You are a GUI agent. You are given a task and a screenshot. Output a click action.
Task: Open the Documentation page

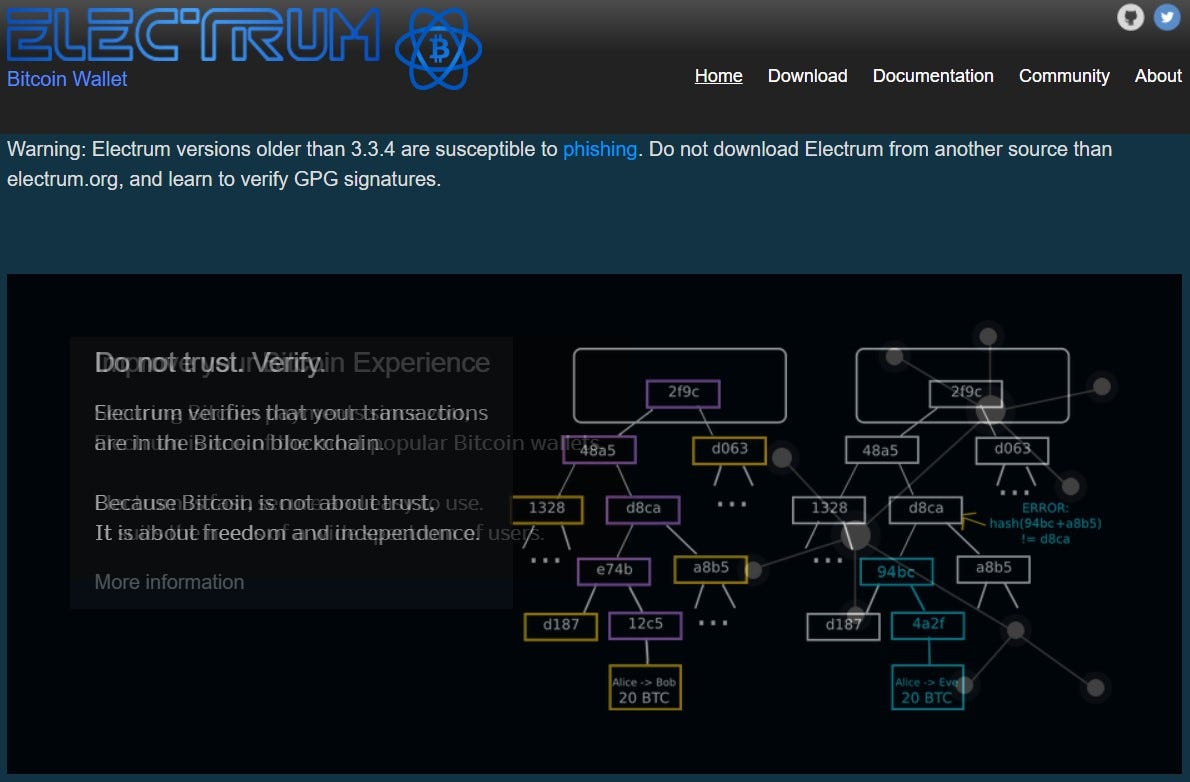coord(933,76)
